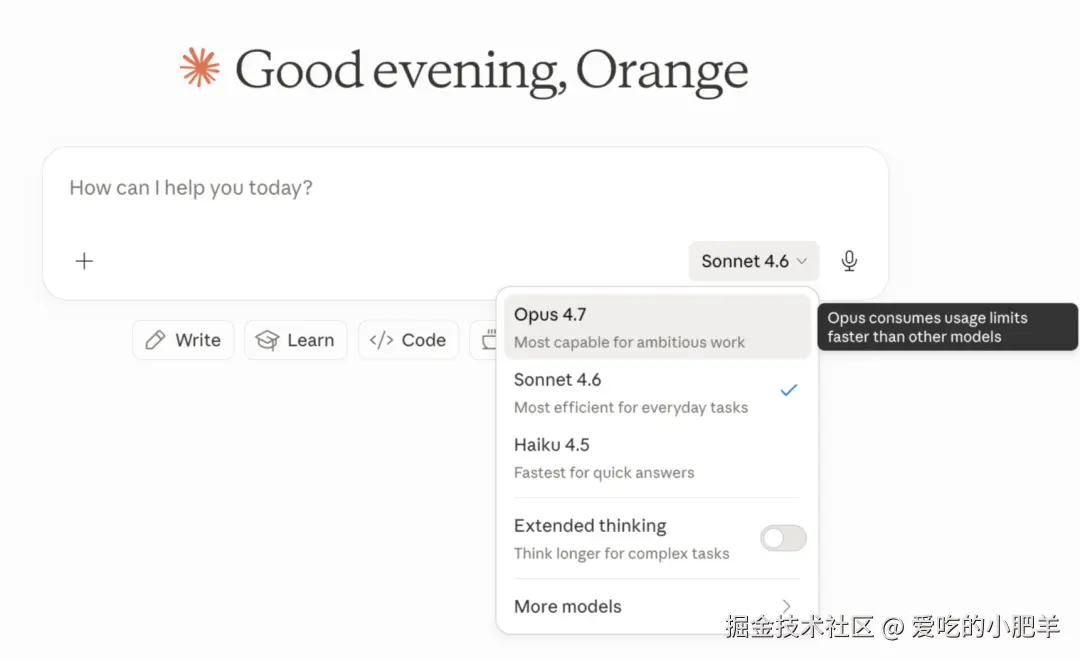The width and height of the screenshot is (1080, 660).
Task: Click the Code suggestion button
Action: [x=408, y=340]
